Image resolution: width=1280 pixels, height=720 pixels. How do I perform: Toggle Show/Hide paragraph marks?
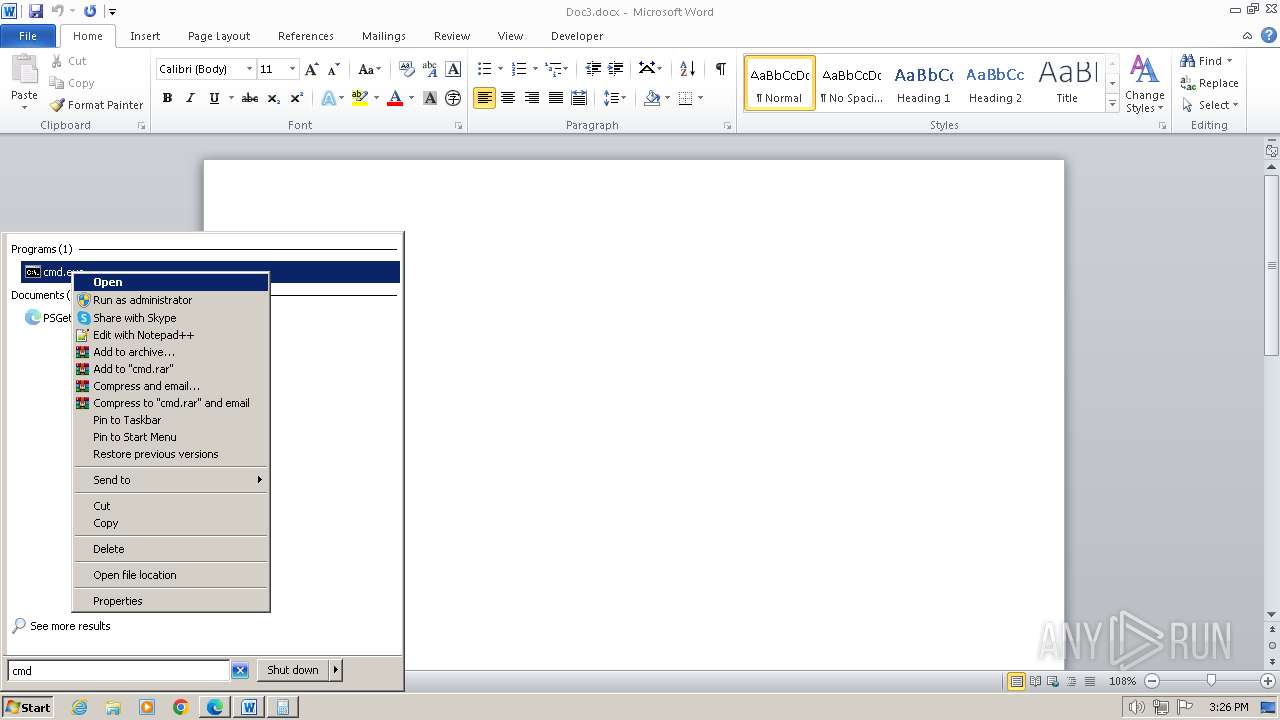(x=720, y=69)
